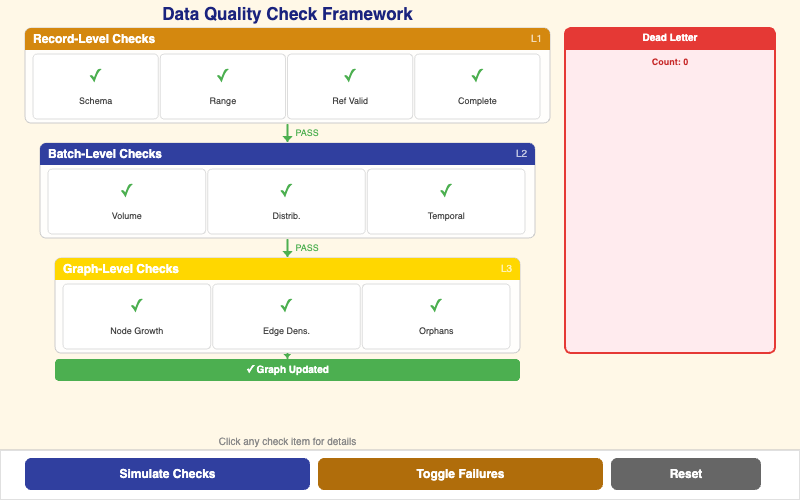Open the Dead Letter panel header
This screenshot has height=502, width=800.
coord(670,38)
